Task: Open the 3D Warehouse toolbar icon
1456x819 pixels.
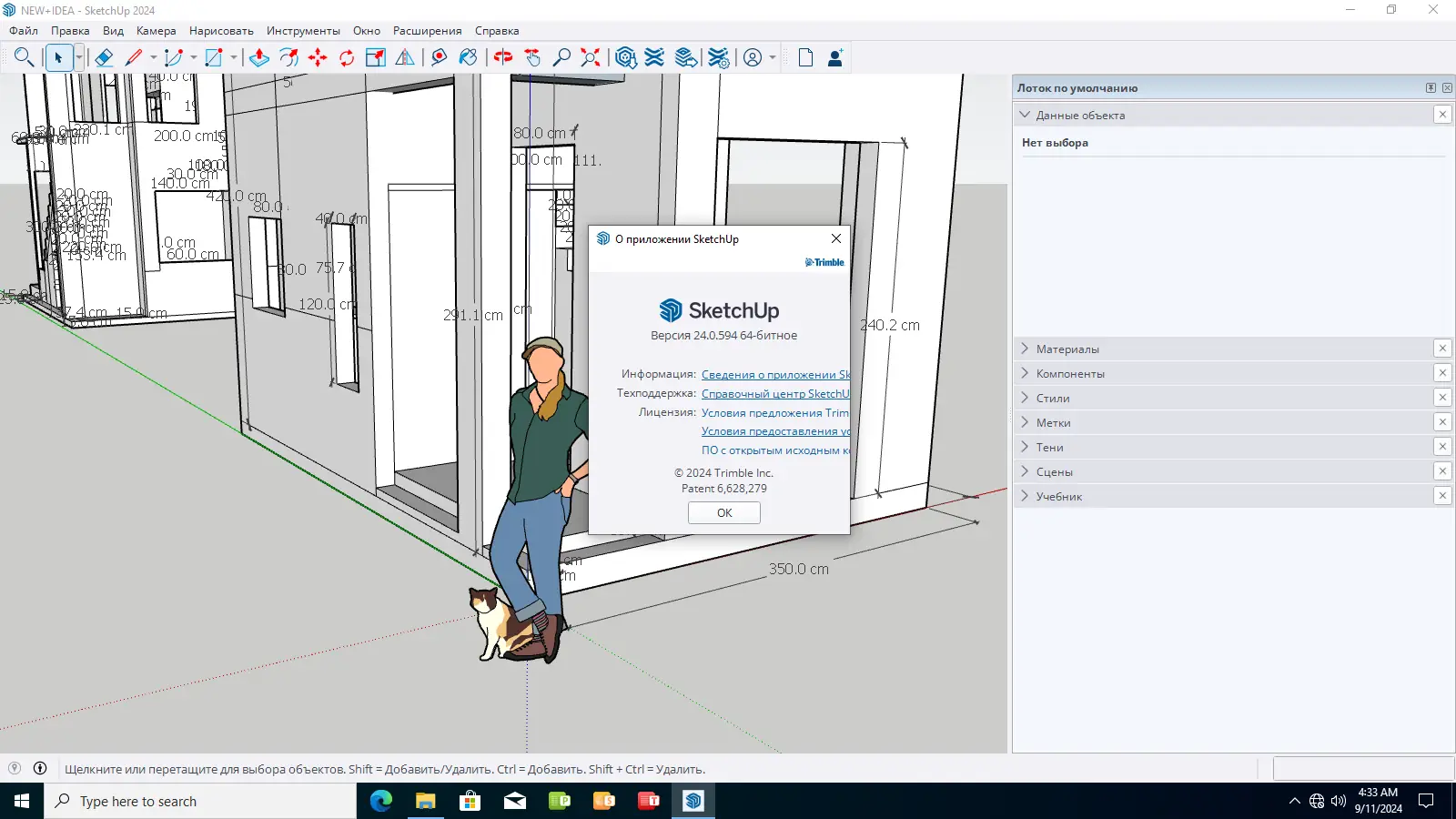Action: coord(625,58)
